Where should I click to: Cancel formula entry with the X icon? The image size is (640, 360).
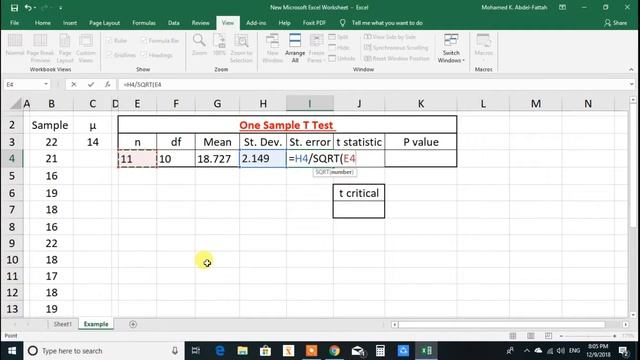click(x=73, y=84)
